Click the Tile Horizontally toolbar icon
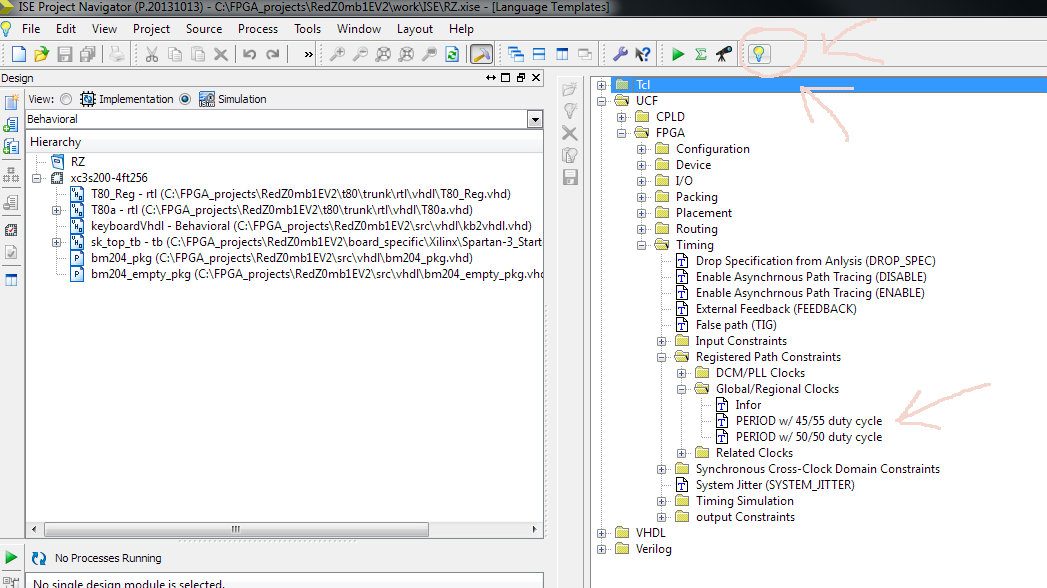The width and height of the screenshot is (1047, 588). pos(539,54)
